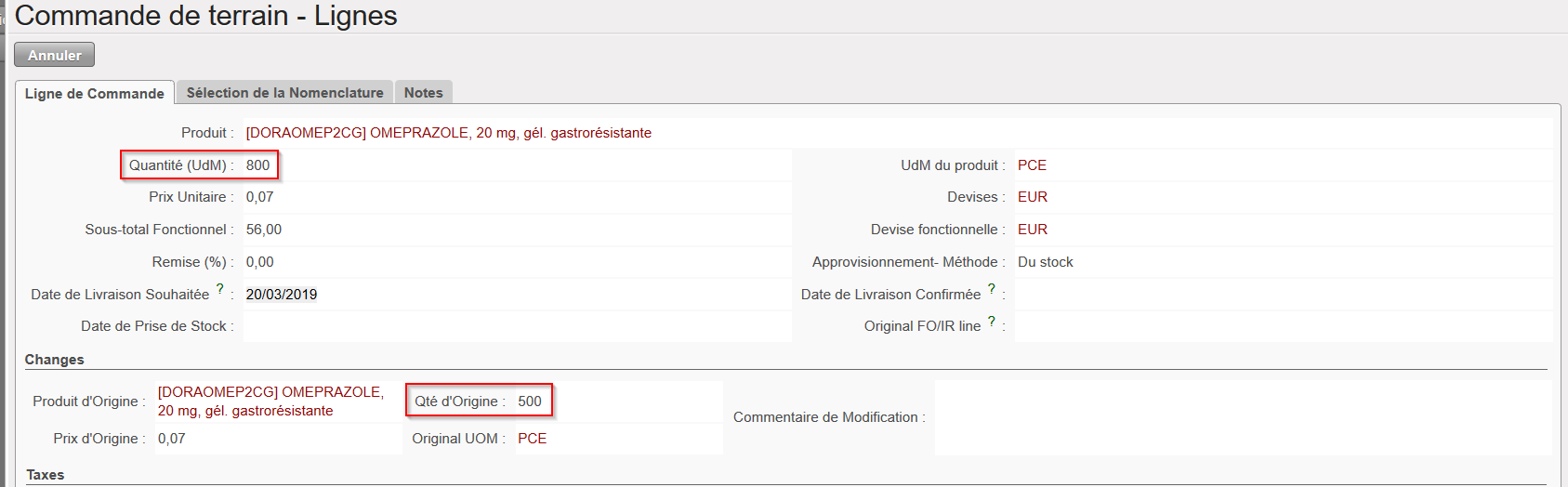Viewport: 1568px width, 487px height.
Task: Open help for Date de Livraison Souhaitée
Action: tap(220, 289)
